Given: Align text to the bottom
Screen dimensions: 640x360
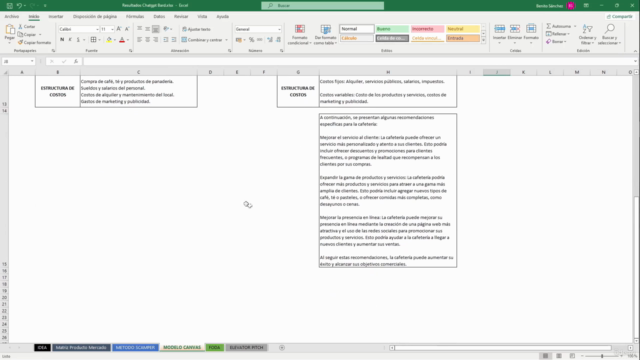Looking at the screenshot, I should 156,29.
